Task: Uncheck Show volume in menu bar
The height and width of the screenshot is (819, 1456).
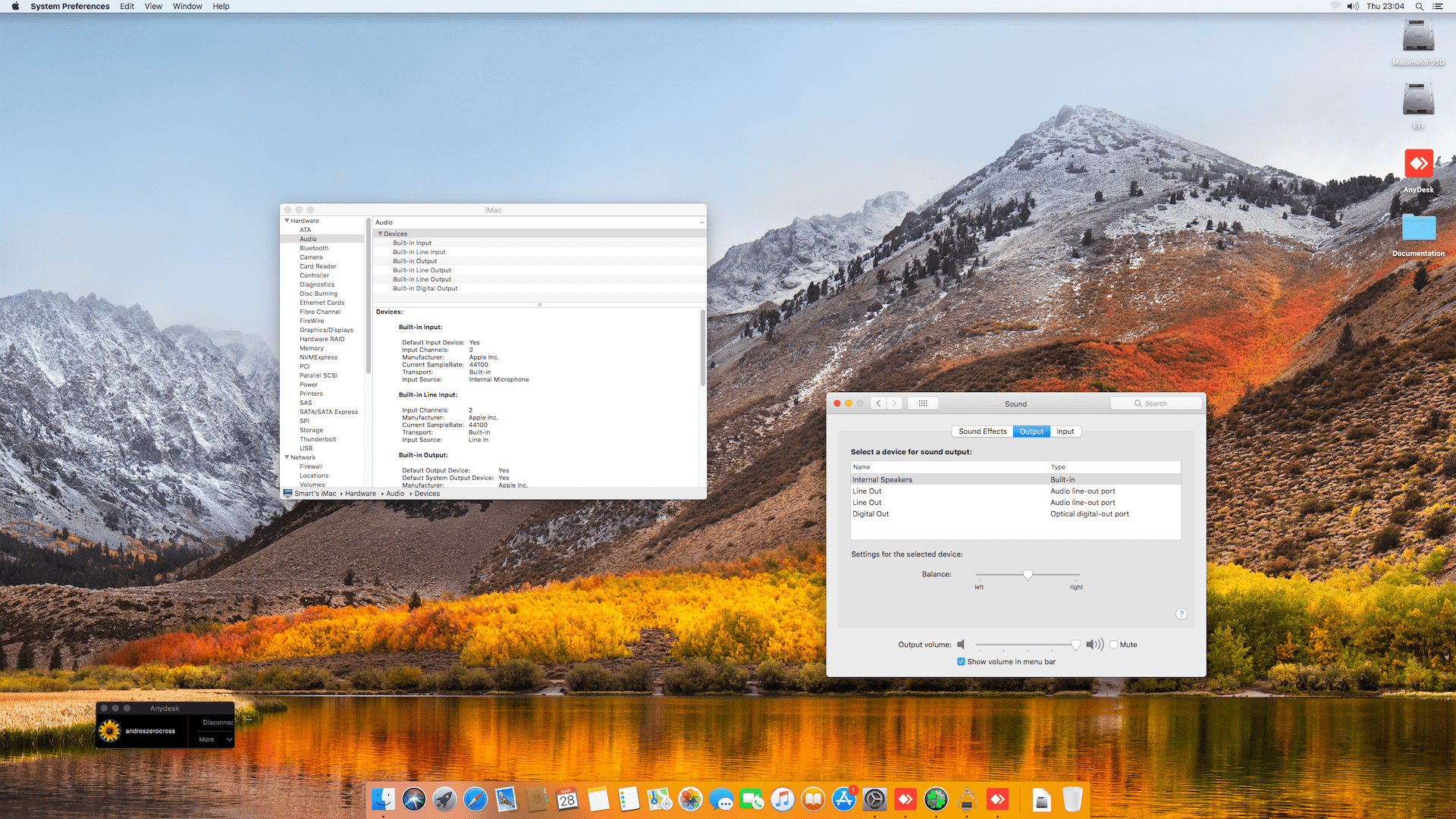Action: pyautogui.click(x=961, y=662)
